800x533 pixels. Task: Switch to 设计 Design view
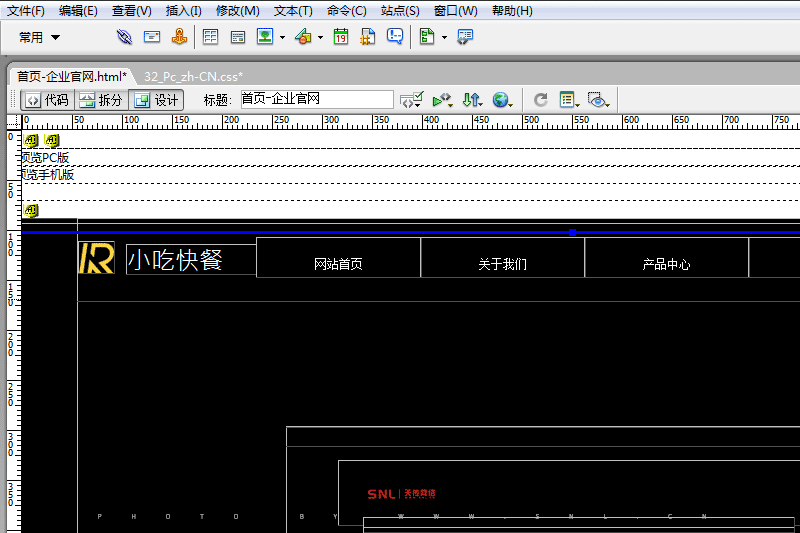coord(156,100)
